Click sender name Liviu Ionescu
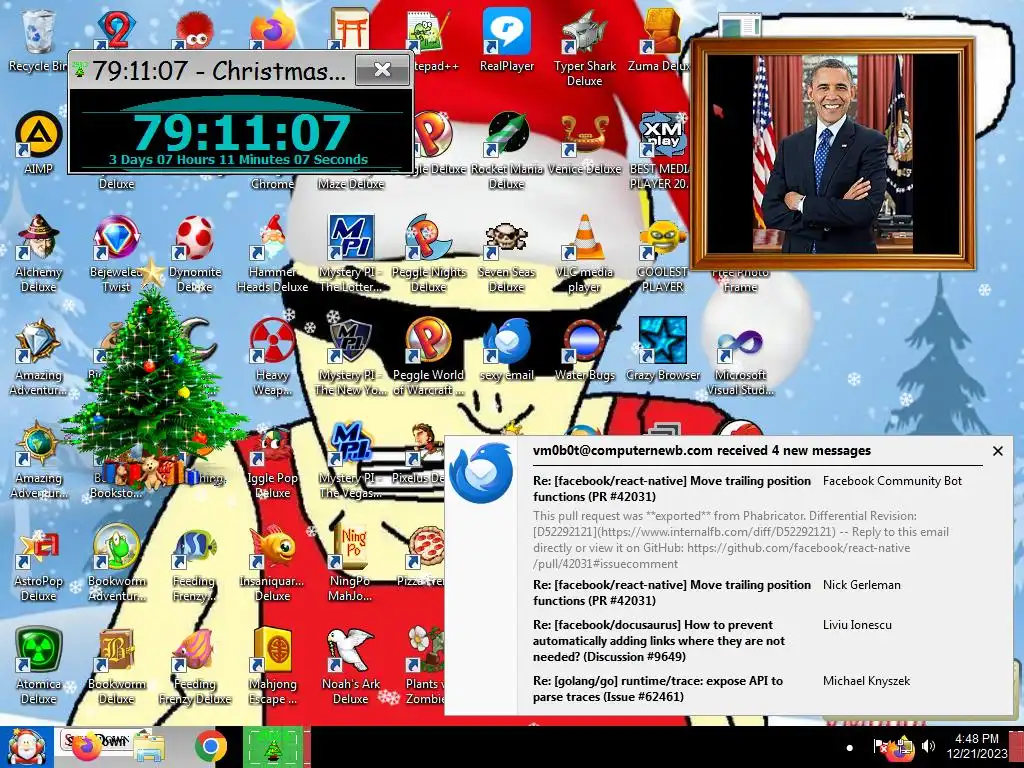 click(857, 625)
